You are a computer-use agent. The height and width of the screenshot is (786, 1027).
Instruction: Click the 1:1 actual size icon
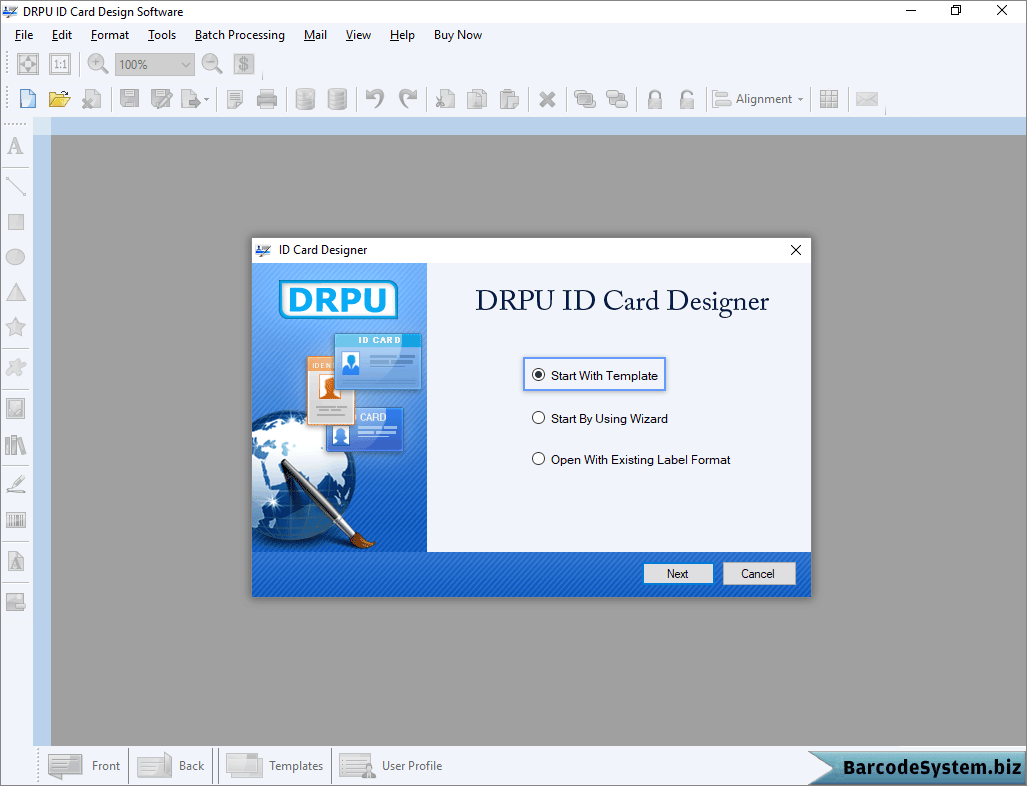click(x=60, y=64)
